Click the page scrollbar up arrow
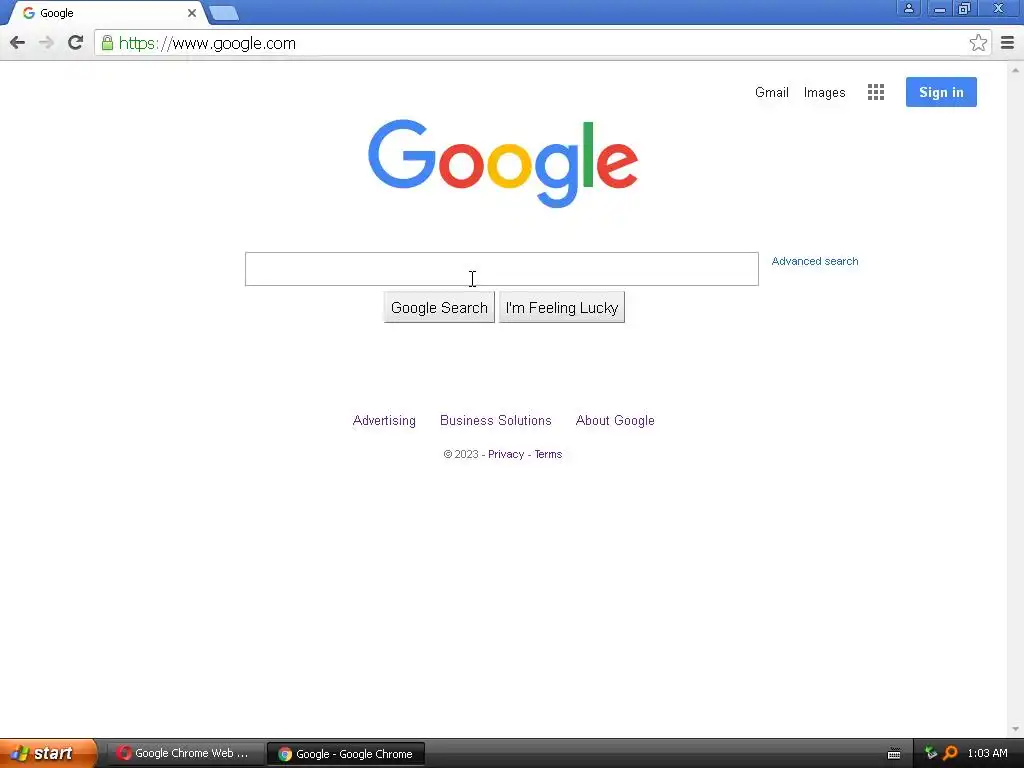 (x=1015, y=69)
